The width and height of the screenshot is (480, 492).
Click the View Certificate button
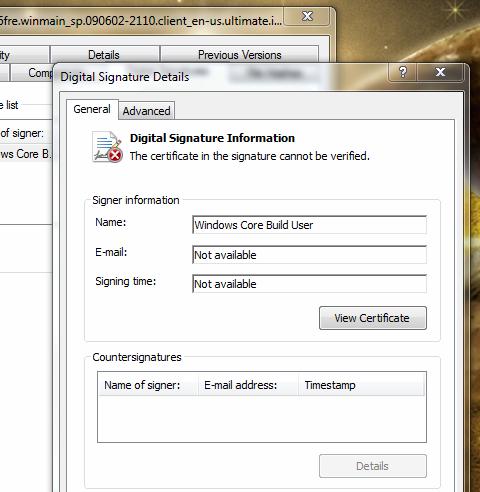point(373,318)
